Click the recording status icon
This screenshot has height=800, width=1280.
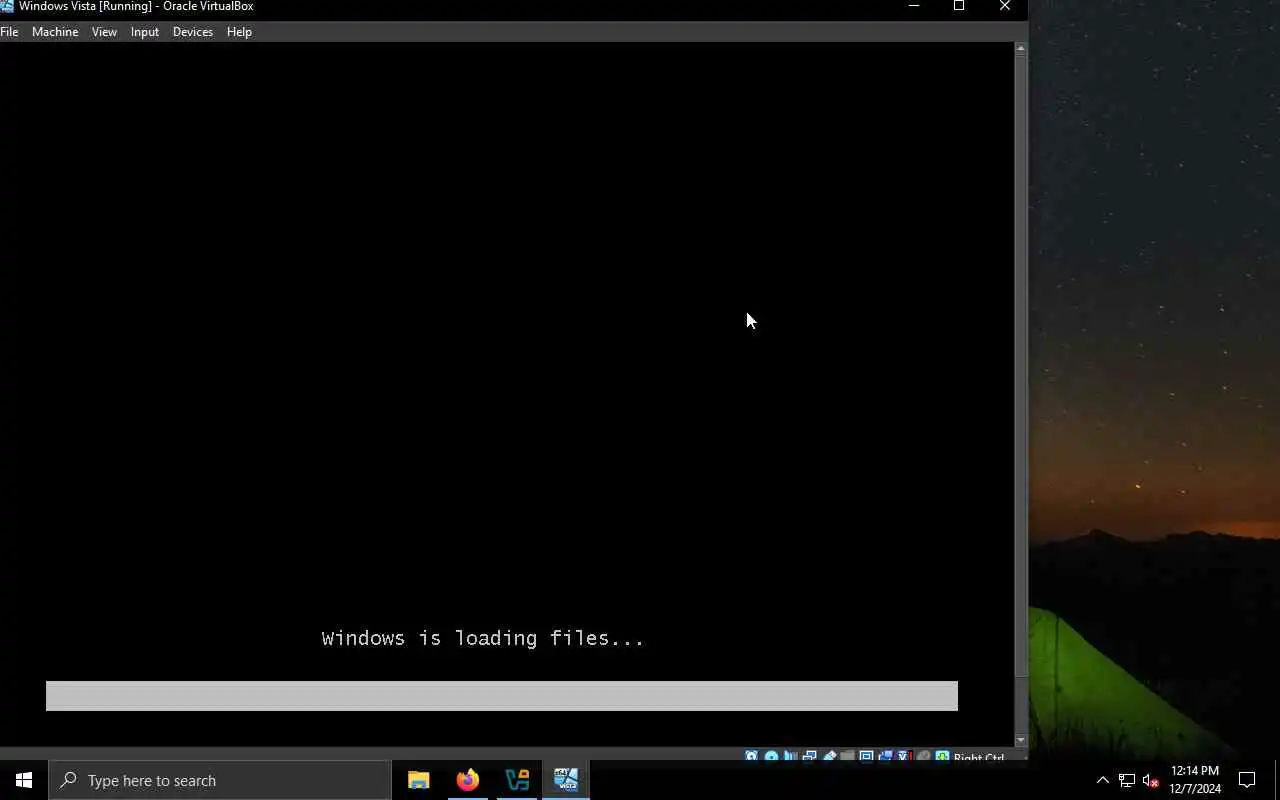click(885, 756)
